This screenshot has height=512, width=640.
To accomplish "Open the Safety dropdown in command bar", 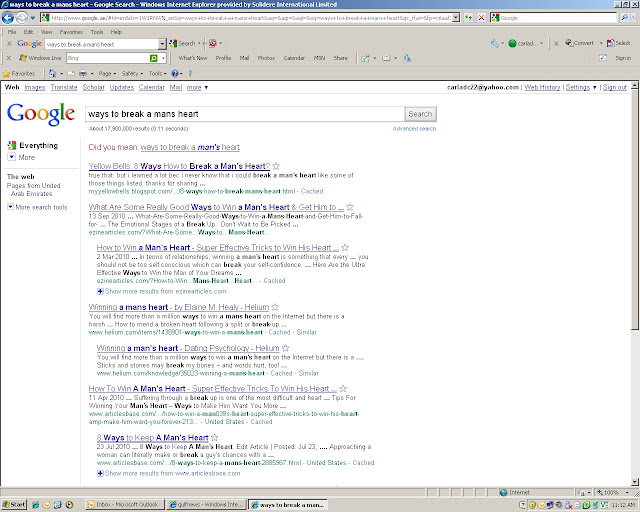I will (x=132, y=73).
